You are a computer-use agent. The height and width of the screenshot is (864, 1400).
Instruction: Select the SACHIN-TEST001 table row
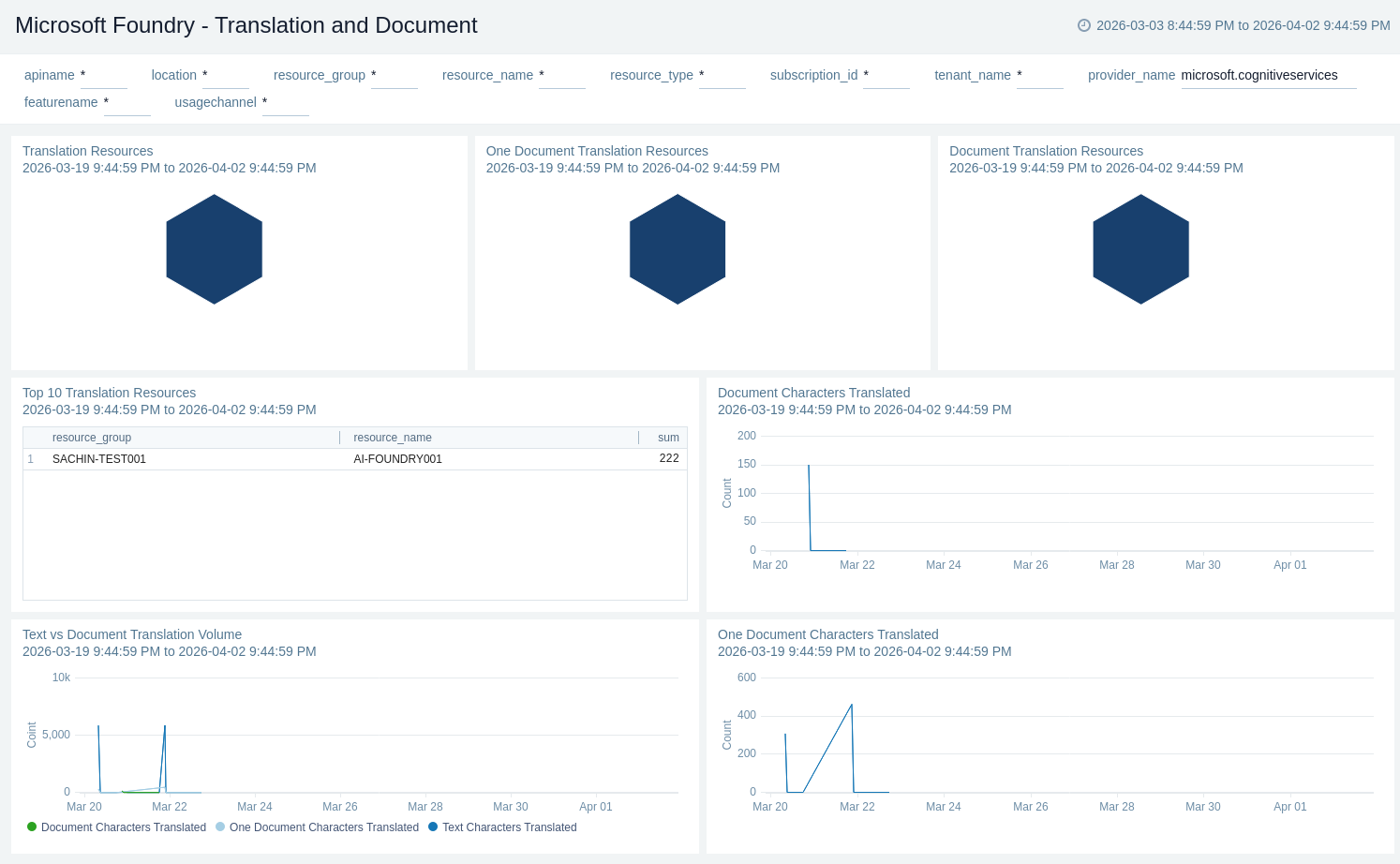99,459
